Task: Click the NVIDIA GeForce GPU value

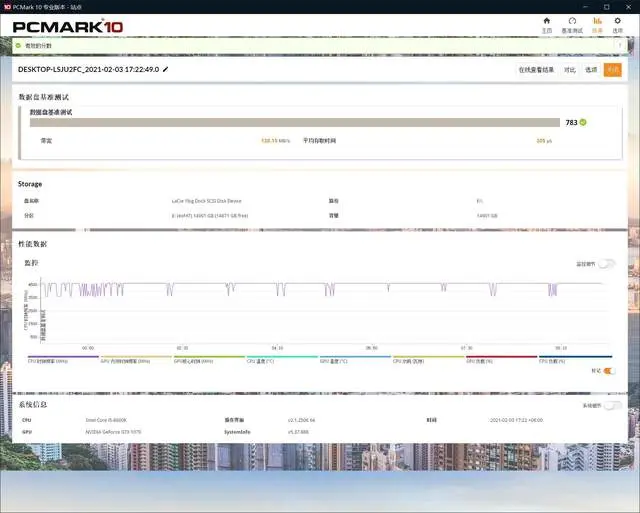Action: (113, 432)
